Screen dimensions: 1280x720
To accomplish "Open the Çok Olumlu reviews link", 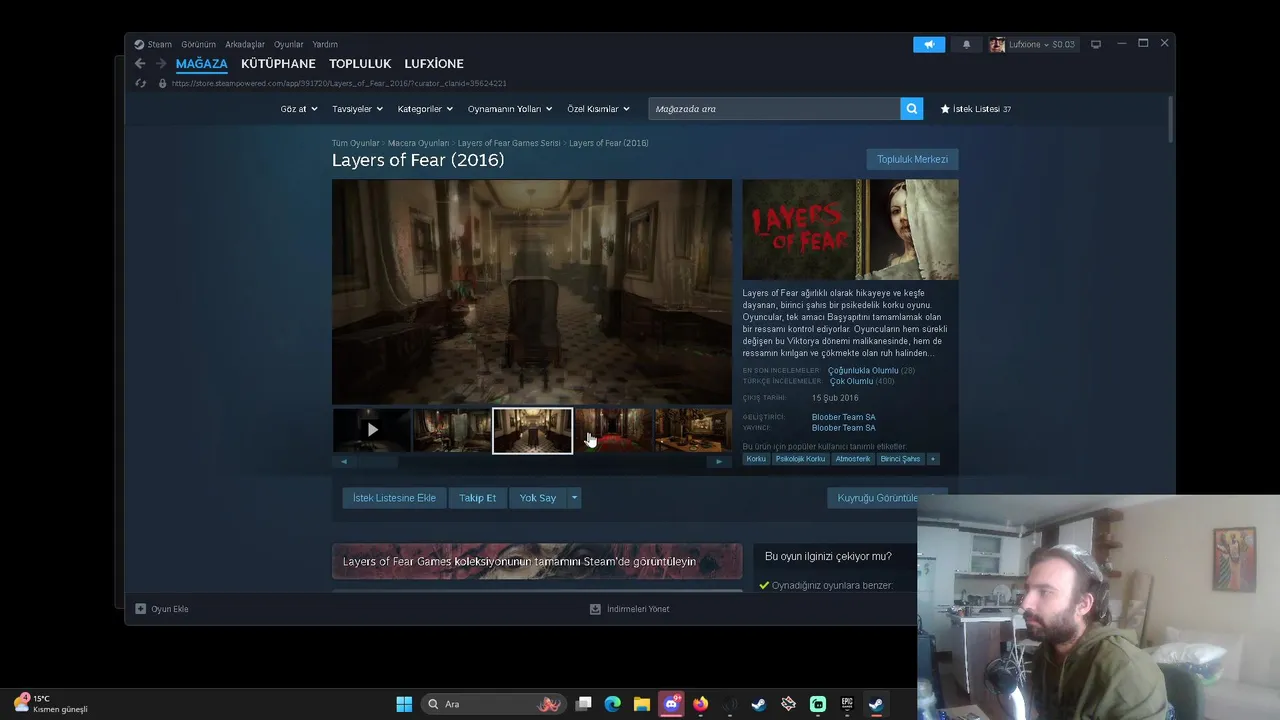I will (x=851, y=381).
